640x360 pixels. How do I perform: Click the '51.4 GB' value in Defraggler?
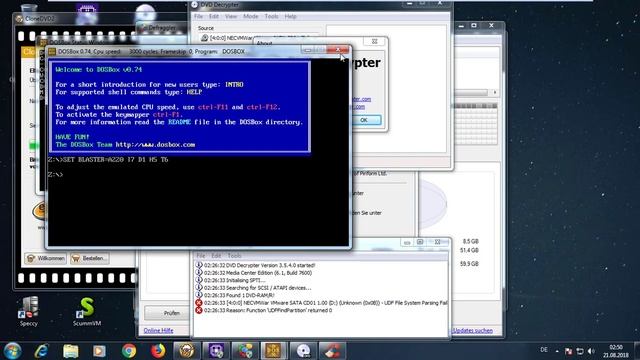469,250
